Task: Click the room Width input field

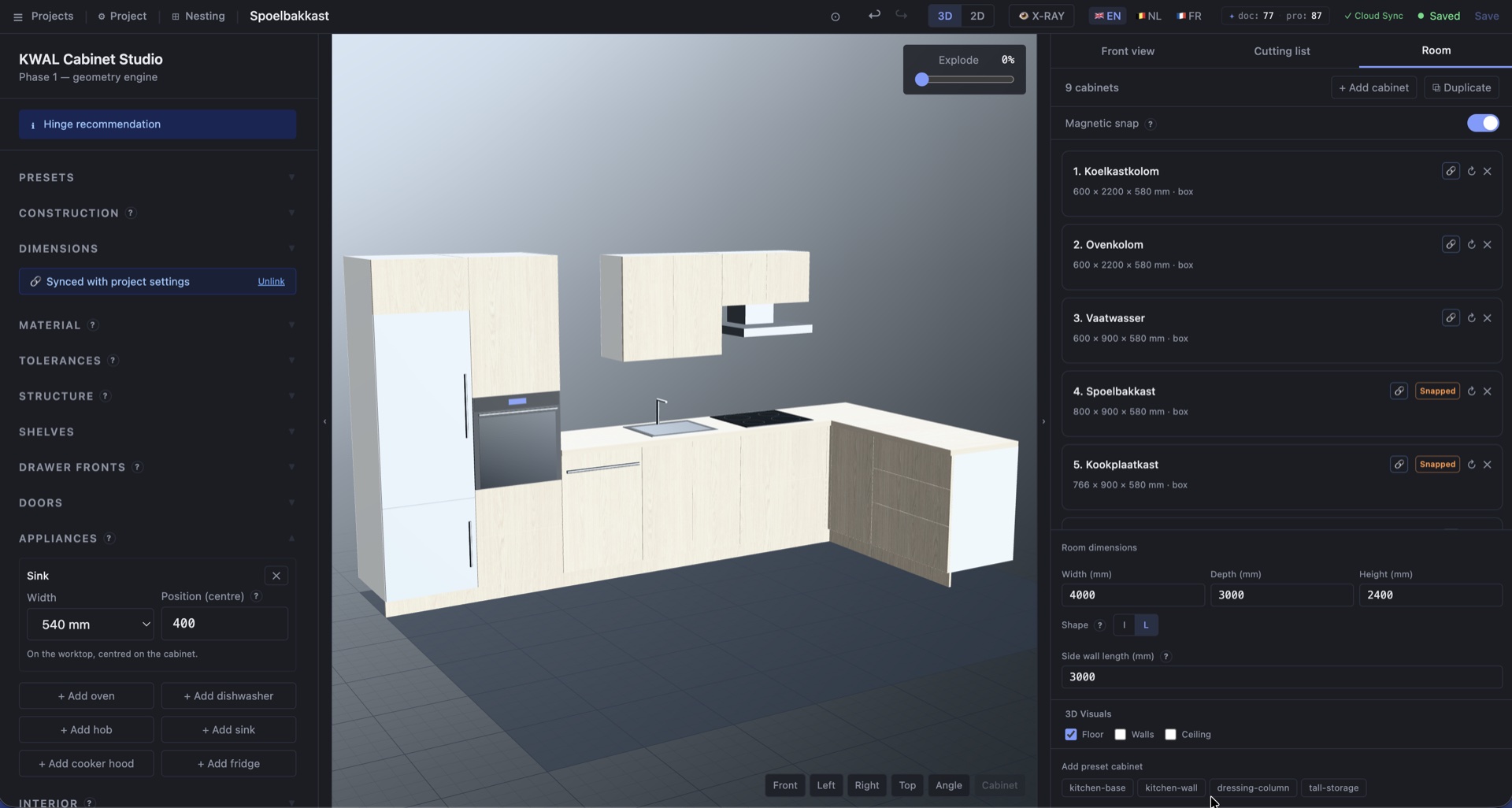Action: point(1132,595)
